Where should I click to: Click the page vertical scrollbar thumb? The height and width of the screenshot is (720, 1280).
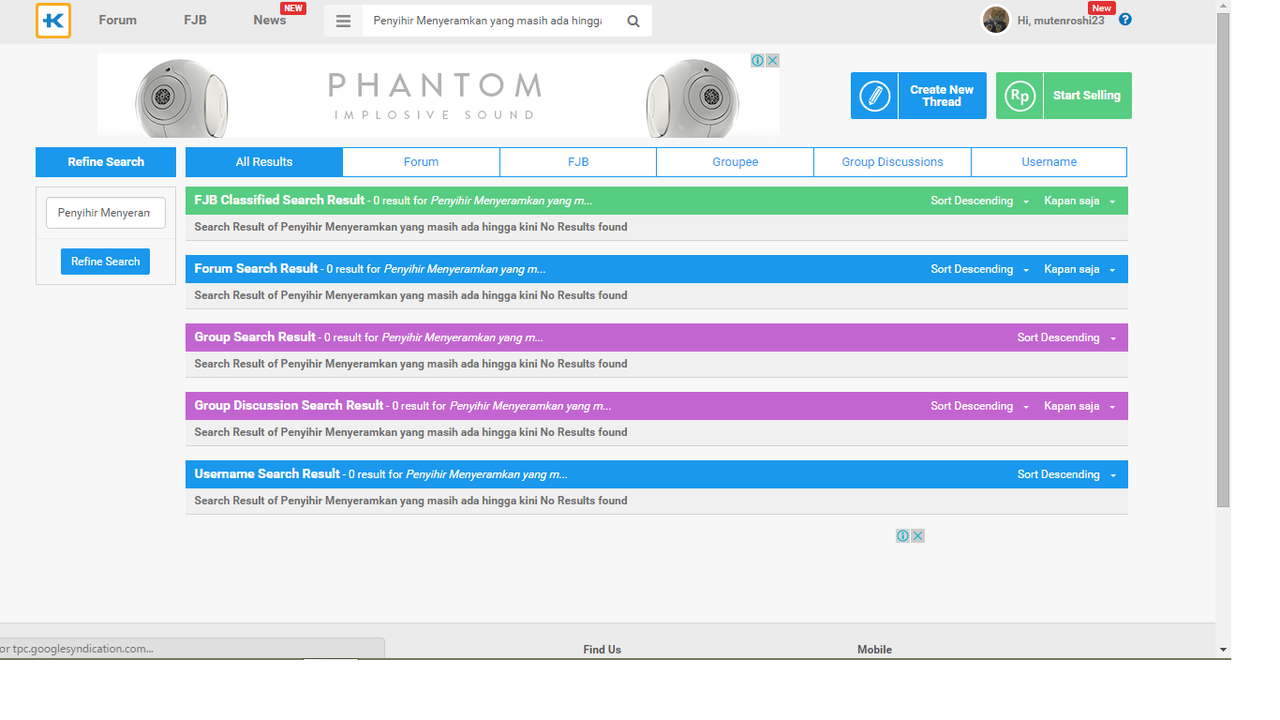tap(1223, 260)
